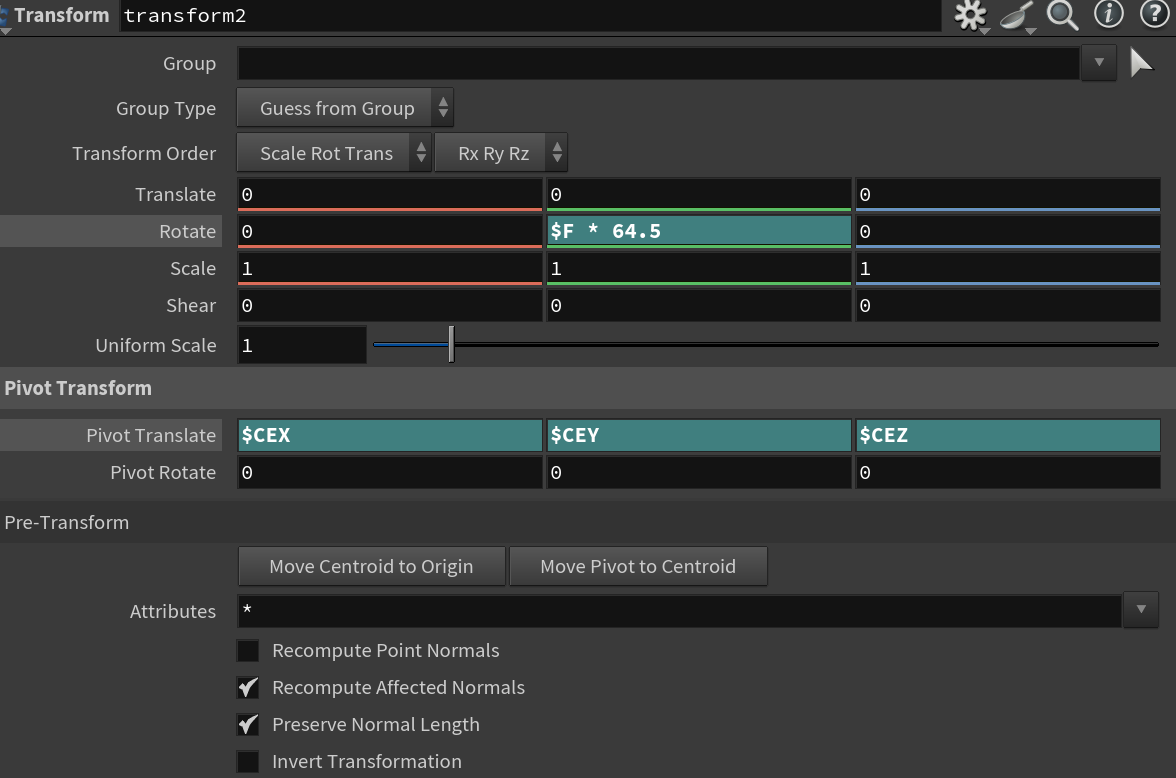Open Scale Rot Trans order dropdown

click(334, 153)
